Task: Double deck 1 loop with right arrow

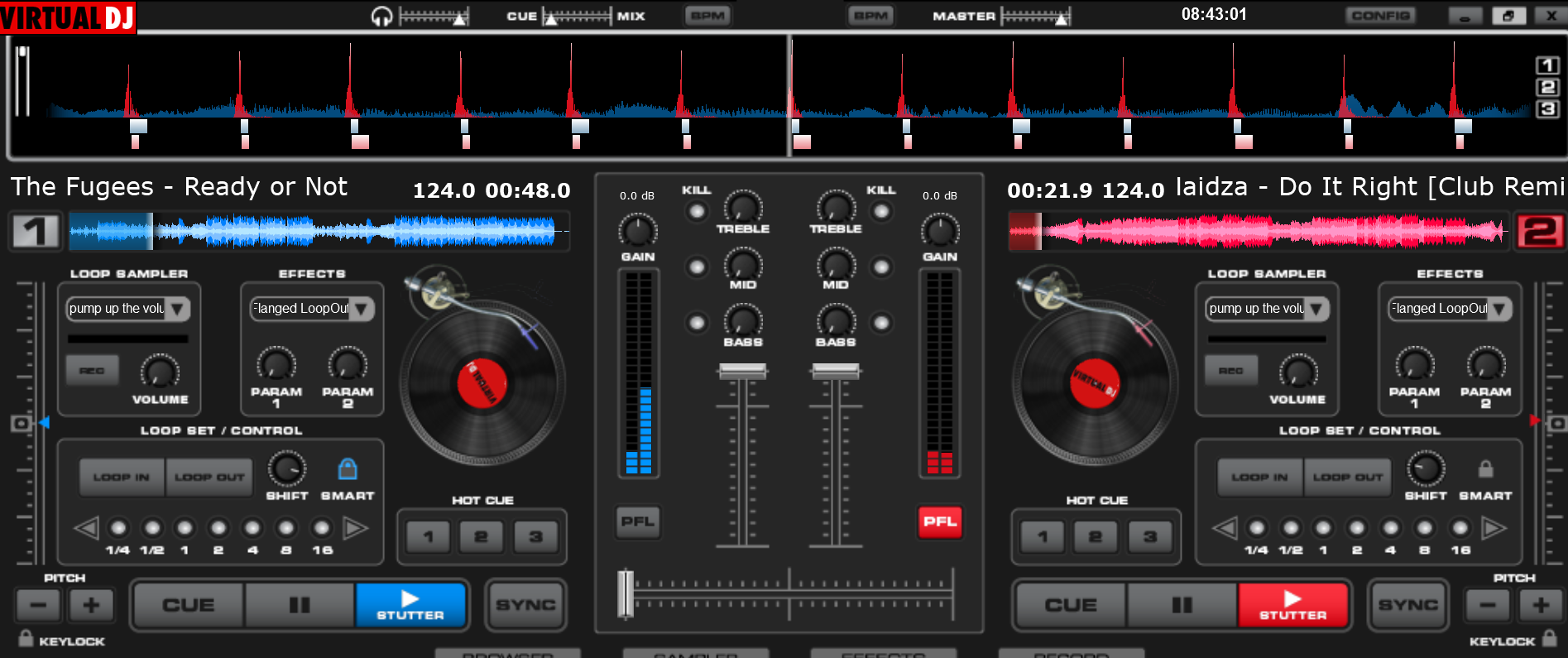Action: pos(356,527)
